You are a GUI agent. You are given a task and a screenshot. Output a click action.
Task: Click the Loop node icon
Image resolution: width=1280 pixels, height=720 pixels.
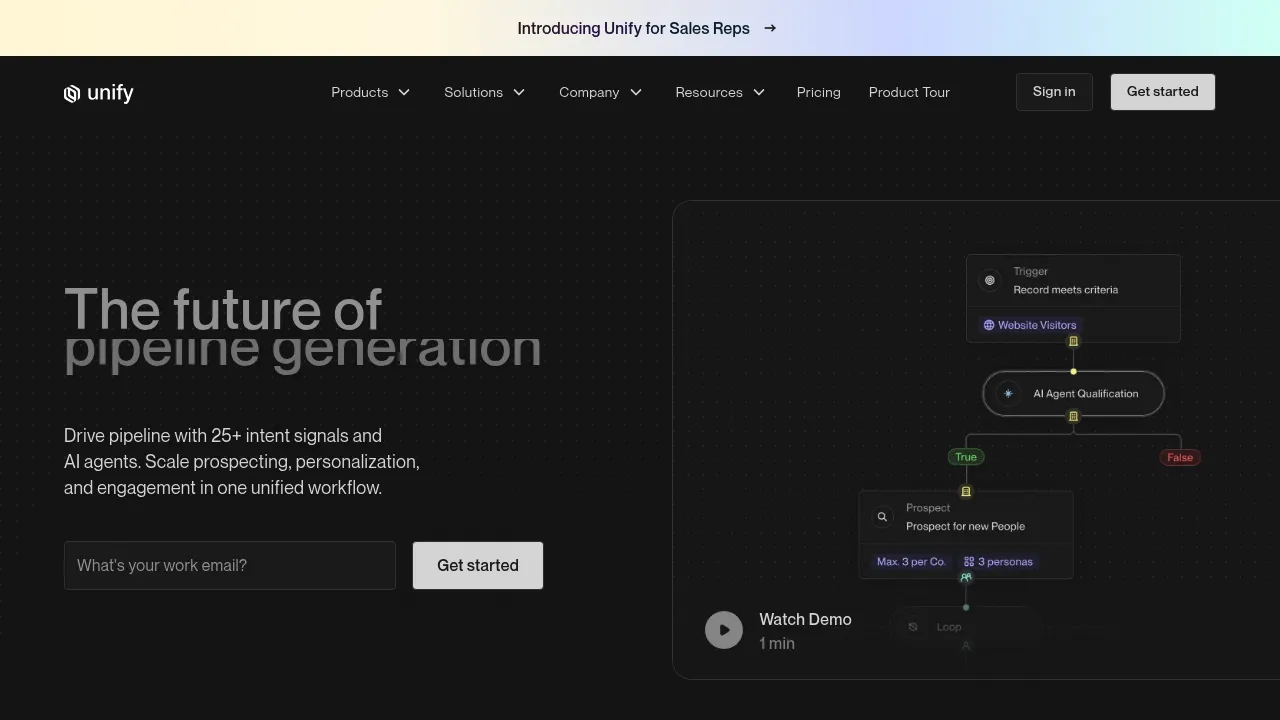(913, 627)
